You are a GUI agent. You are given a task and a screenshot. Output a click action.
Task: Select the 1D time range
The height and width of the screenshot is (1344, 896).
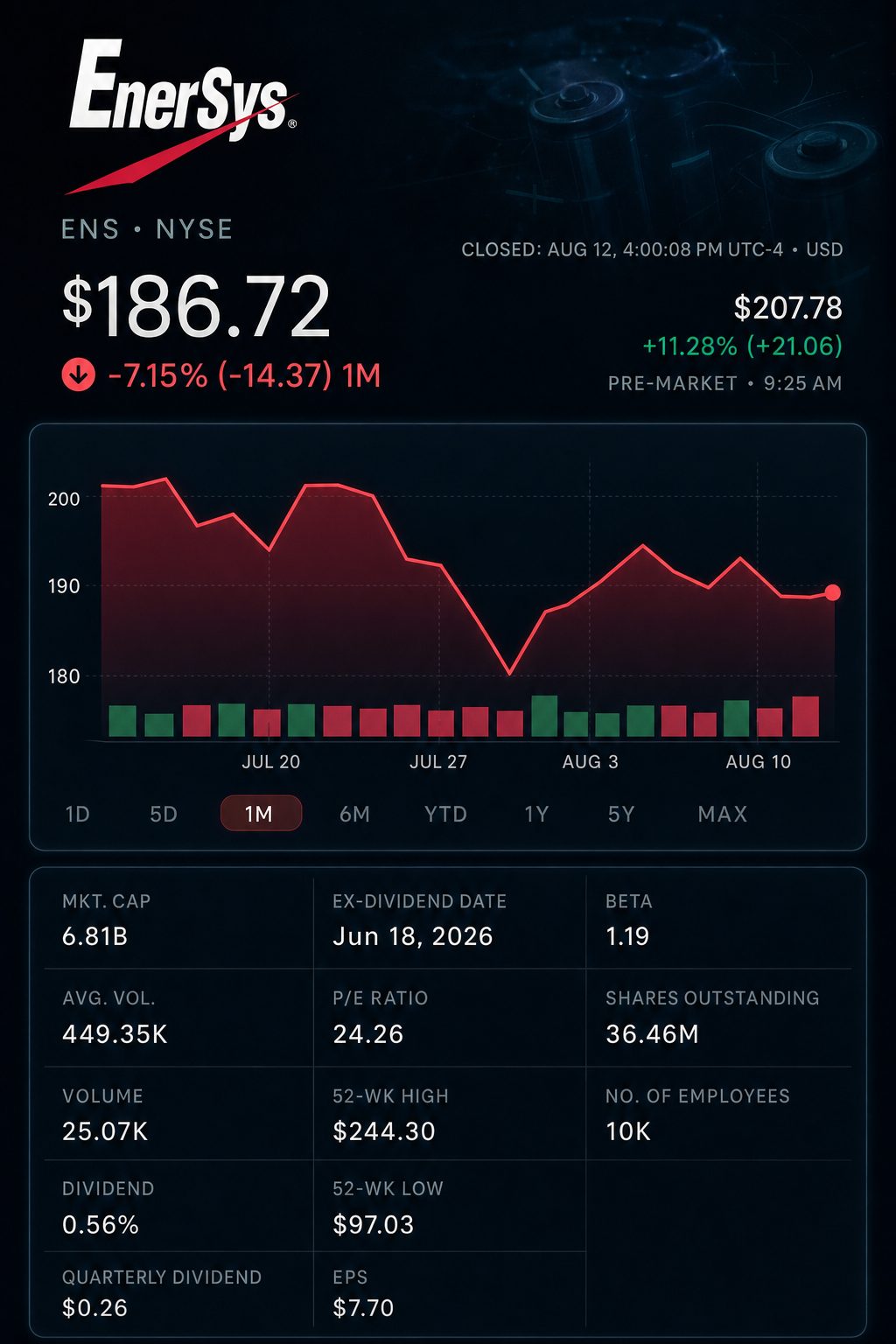point(78,814)
